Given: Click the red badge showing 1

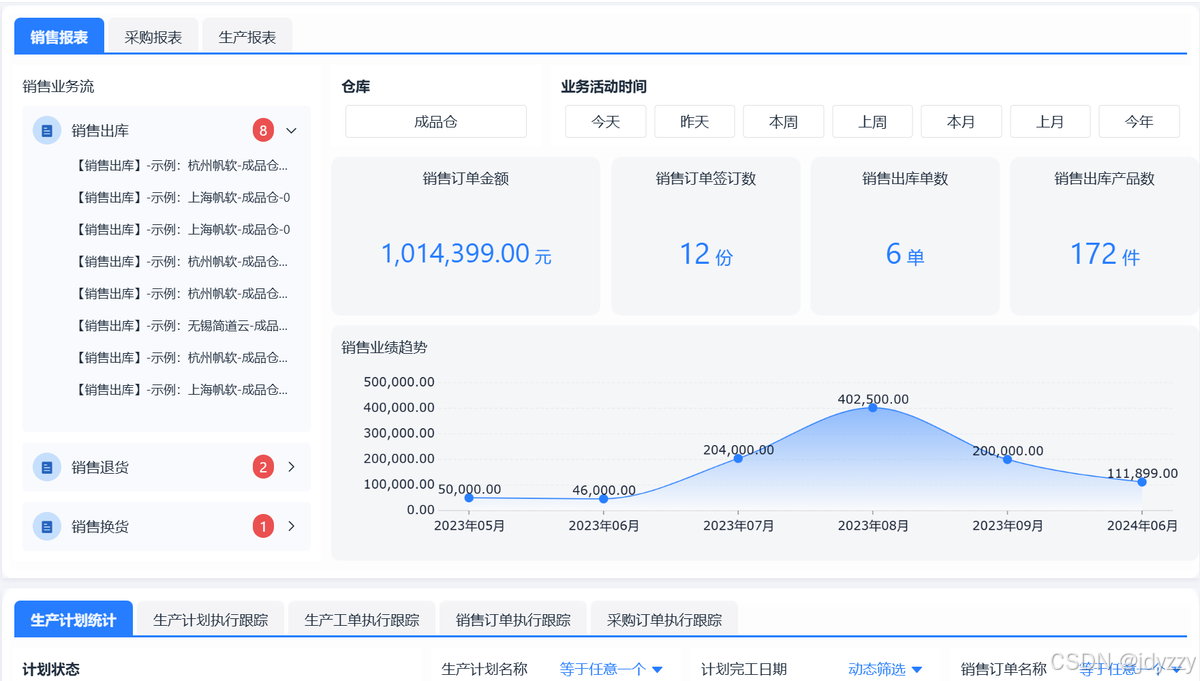Looking at the screenshot, I should tap(263, 526).
